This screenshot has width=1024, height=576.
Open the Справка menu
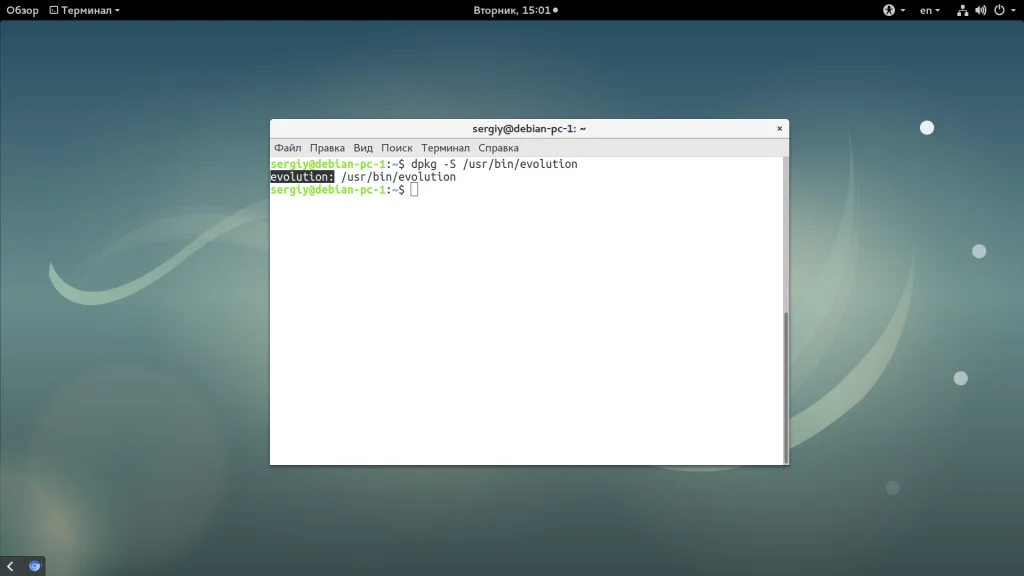[x=498, y=148]
